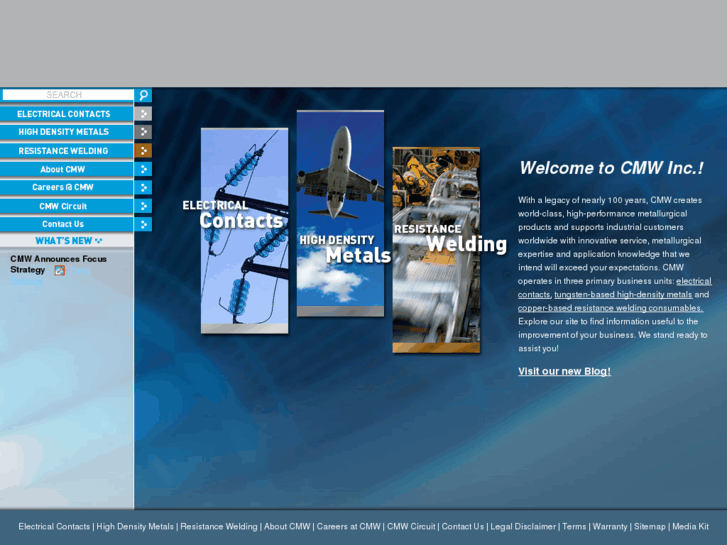Image resolution: width=727 pixels, height=545 pixels.
Task: Click the arrow icon beside Electrical Contacts menu
Action: click(143, 114)
